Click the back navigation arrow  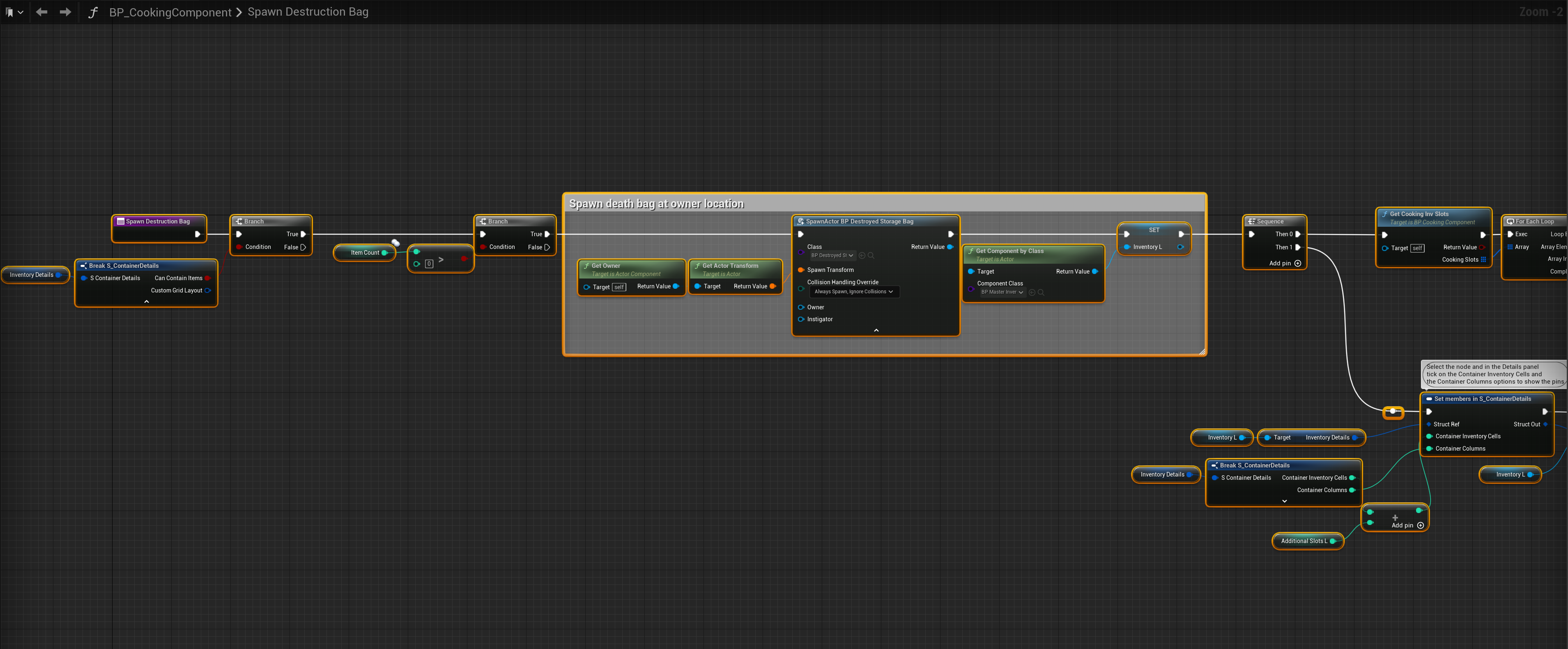tap(41, 12)
